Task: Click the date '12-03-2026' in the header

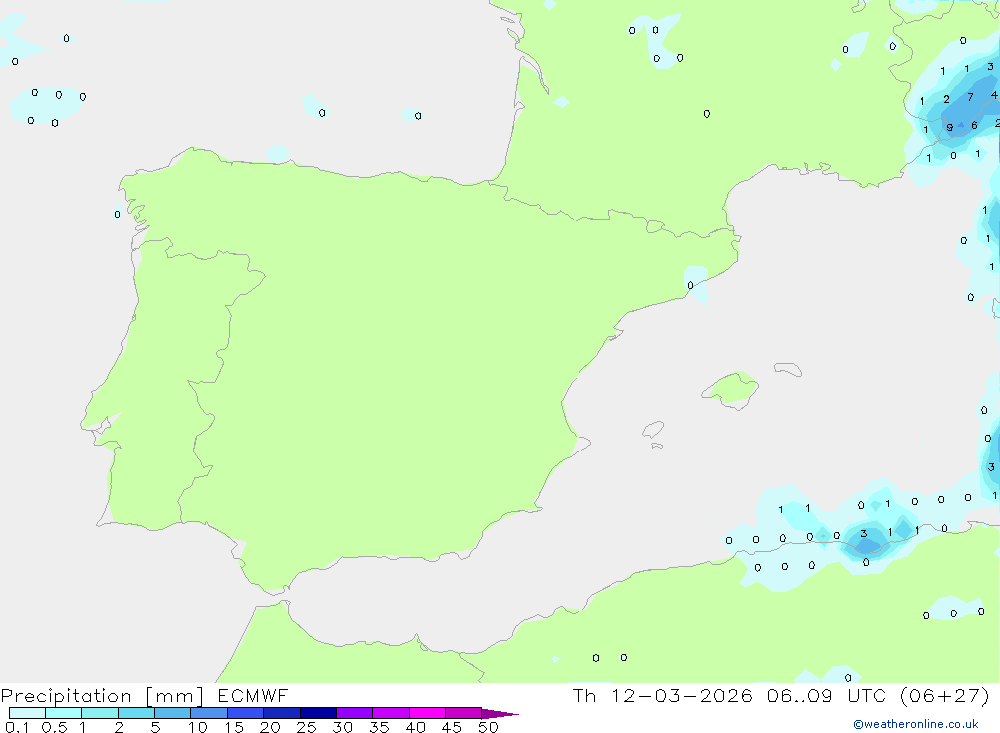Action: coord(682,695)
